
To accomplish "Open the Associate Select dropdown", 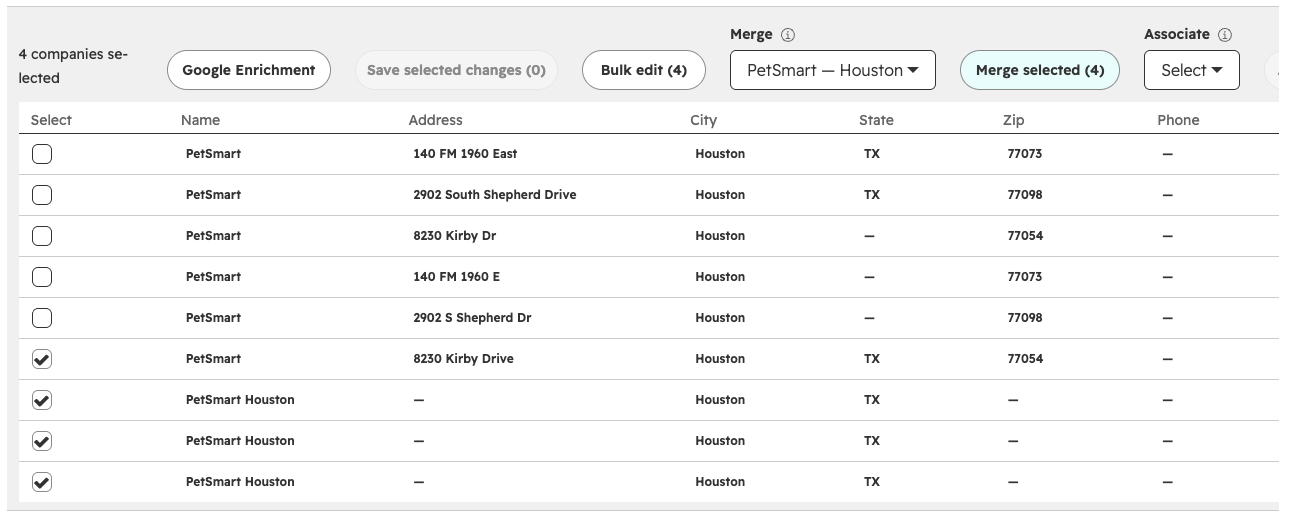I will pyautogui.click(x=1192, y=70).
